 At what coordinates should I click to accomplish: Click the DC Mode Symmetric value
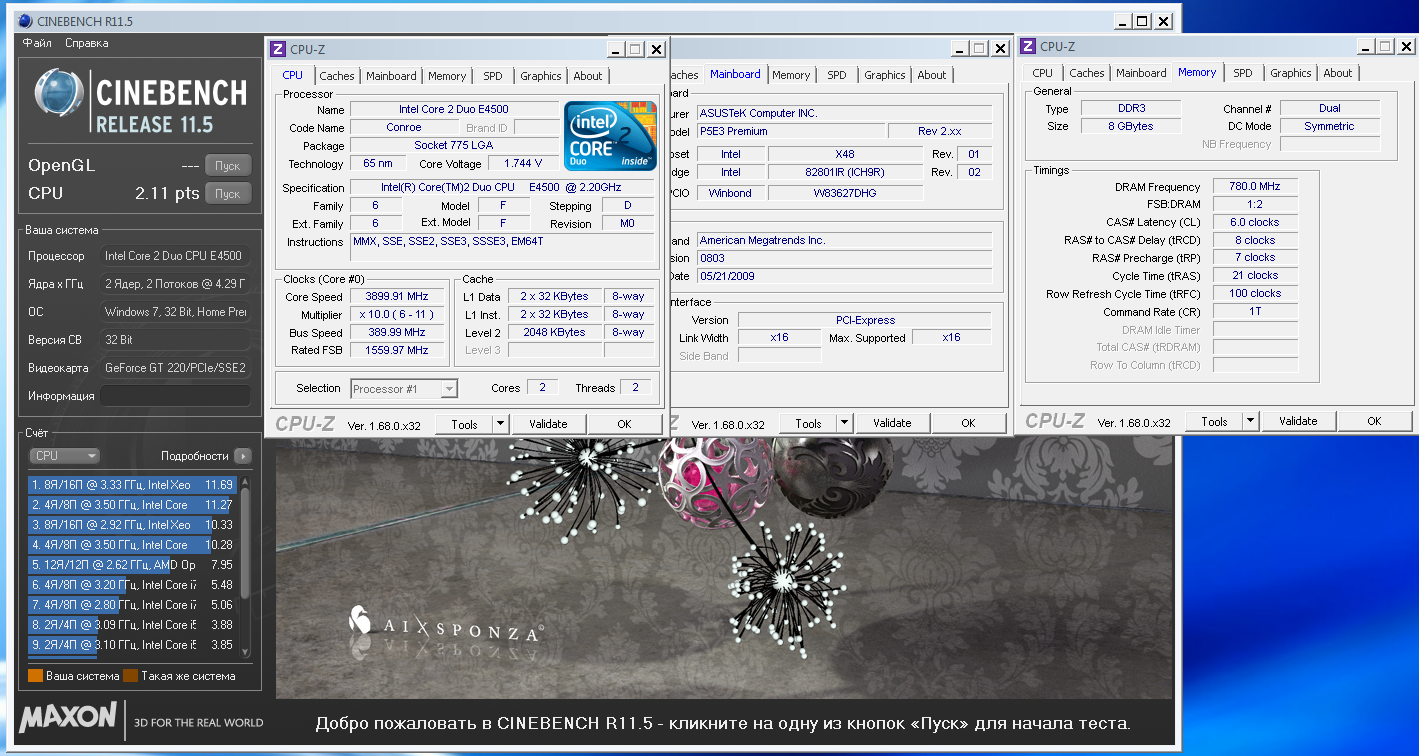coord(1330,126)
